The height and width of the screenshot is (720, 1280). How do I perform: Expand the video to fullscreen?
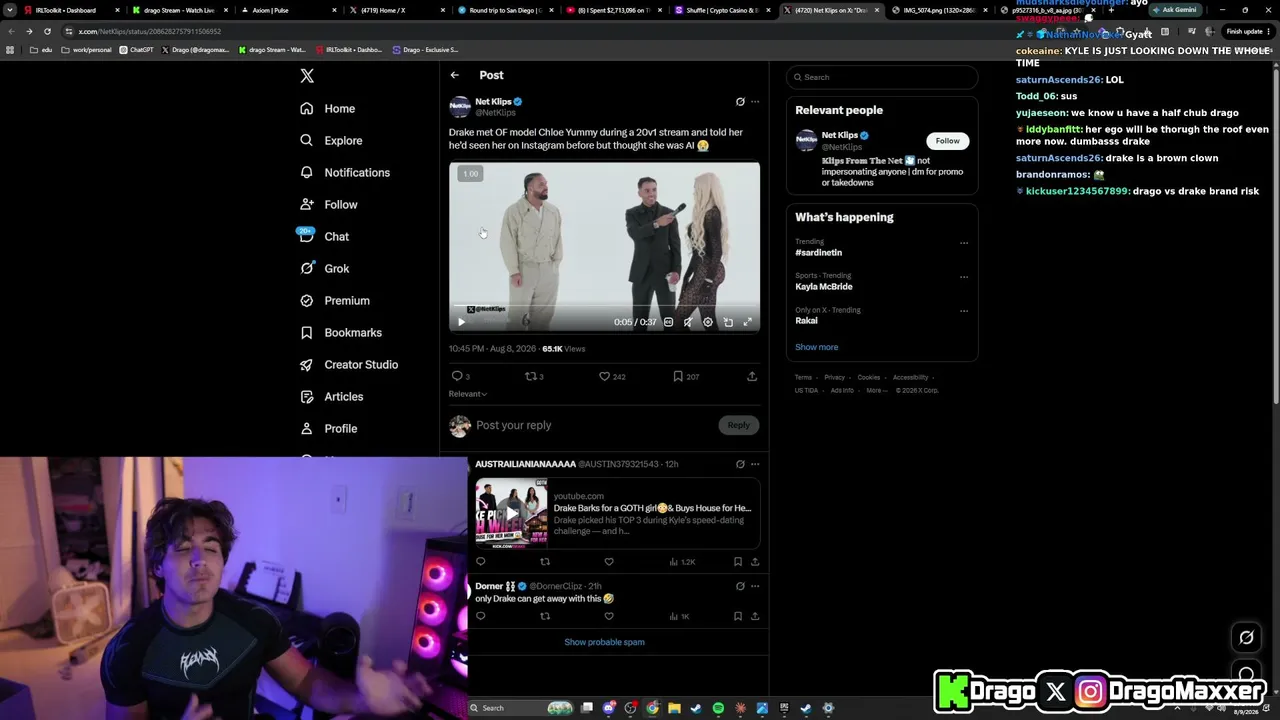(747, 322)
